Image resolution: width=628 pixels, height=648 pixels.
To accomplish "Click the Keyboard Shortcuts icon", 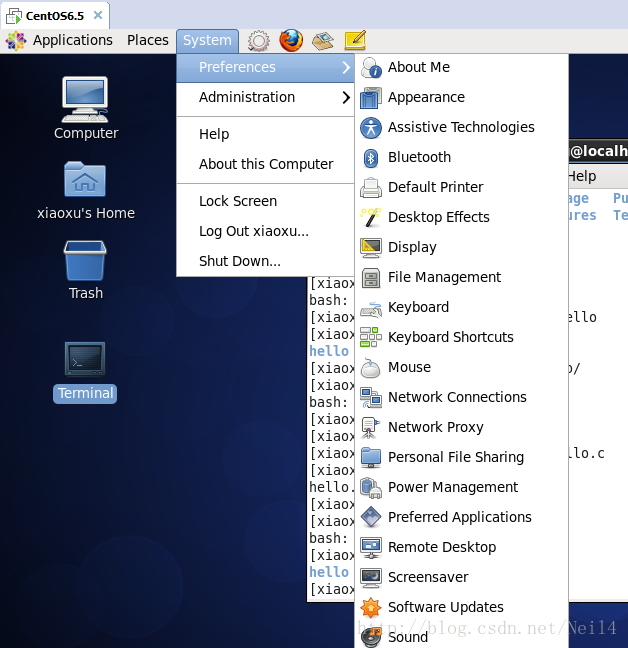I will tap(371, 338).
